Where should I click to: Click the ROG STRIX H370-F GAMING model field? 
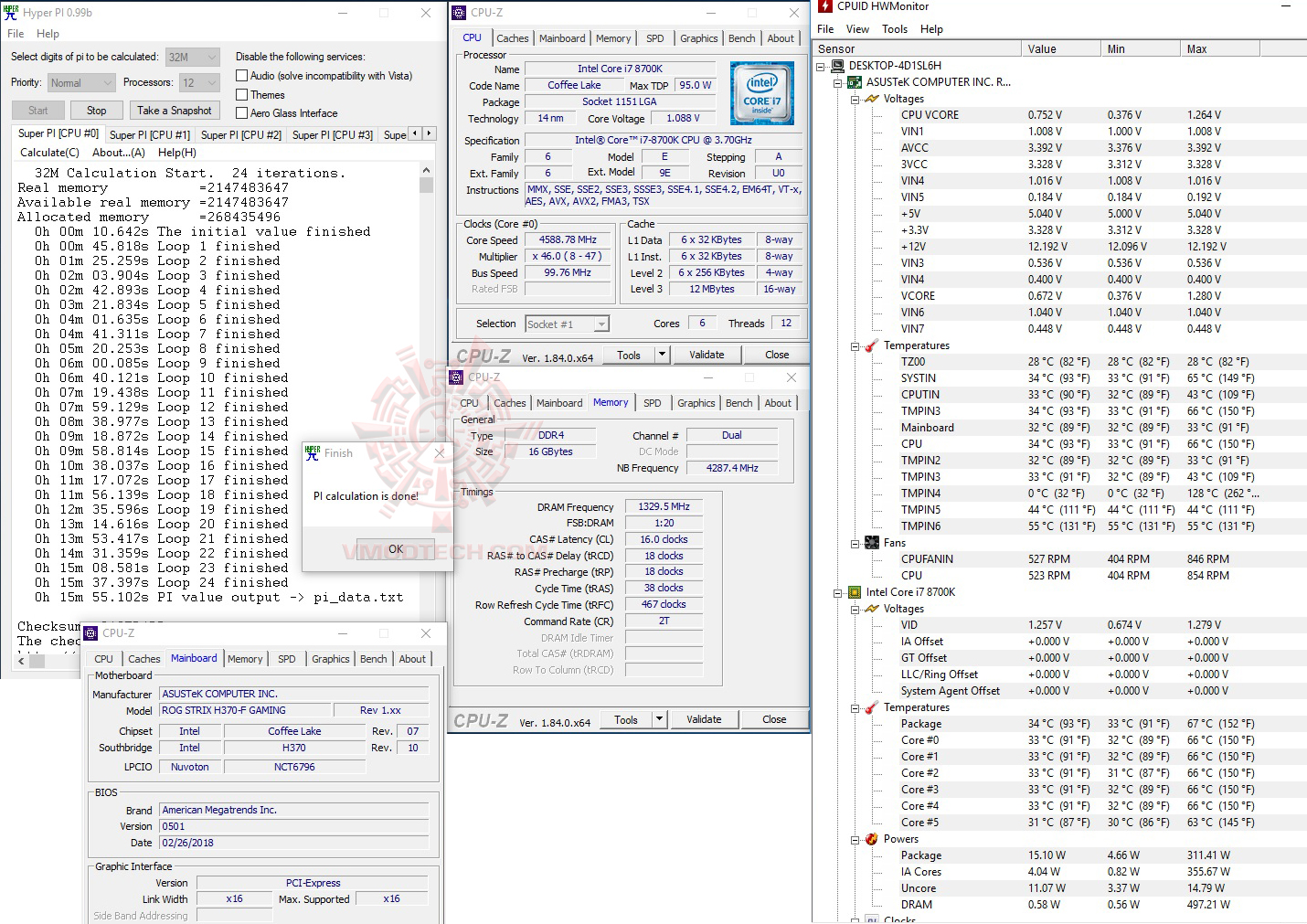pyautogui.click(x=245, y=710)
